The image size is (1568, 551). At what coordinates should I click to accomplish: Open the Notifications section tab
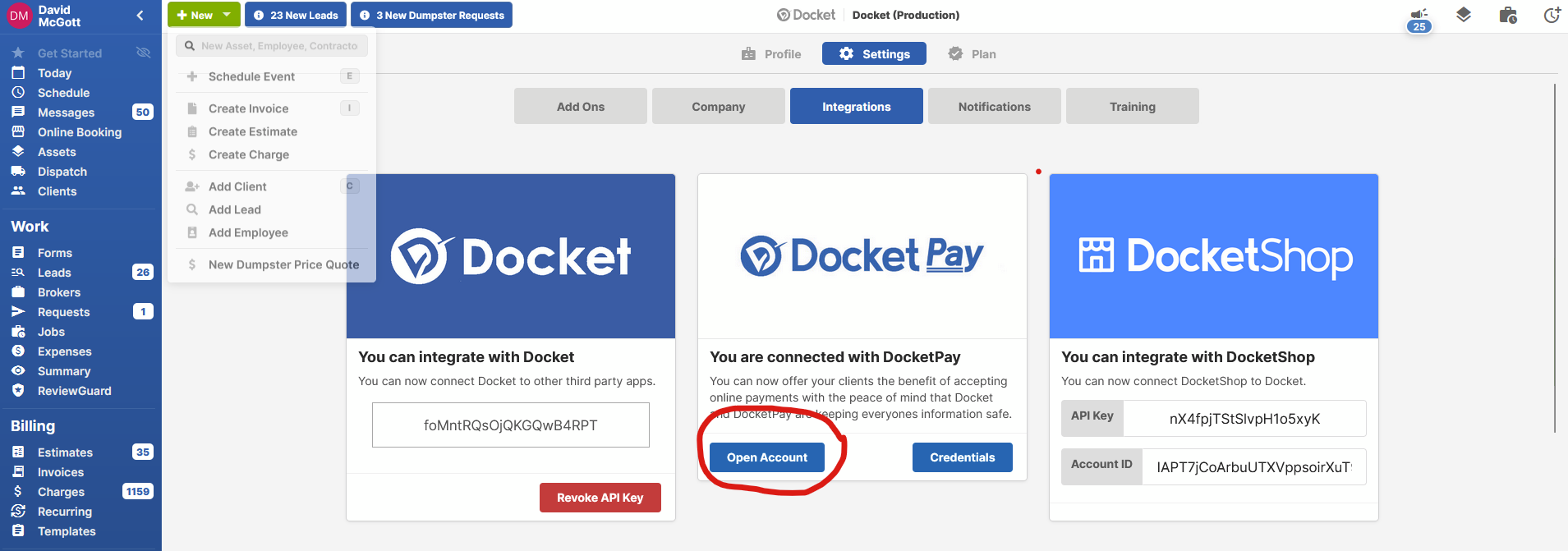(x=995, y=106)
